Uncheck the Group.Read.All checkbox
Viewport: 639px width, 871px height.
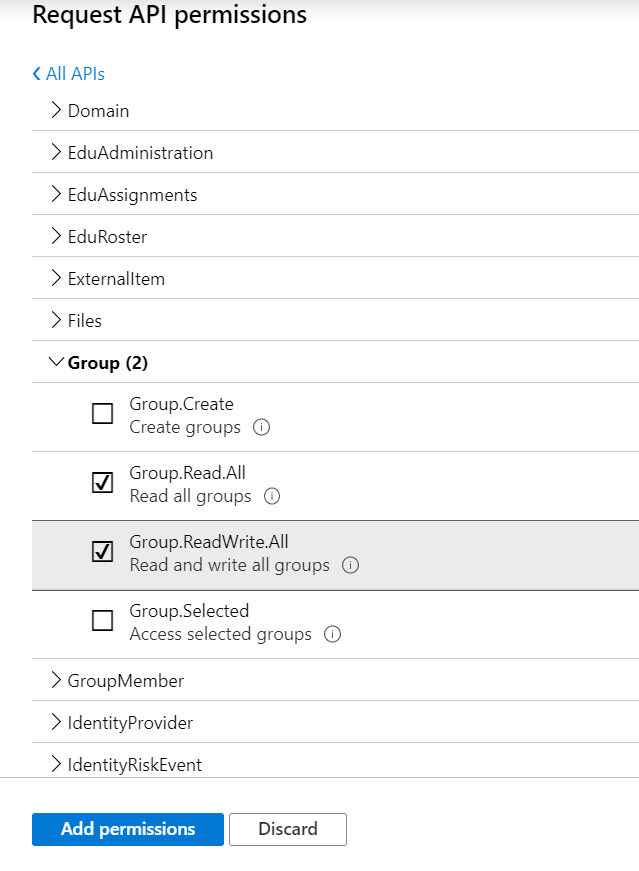[x=102, y=482]
